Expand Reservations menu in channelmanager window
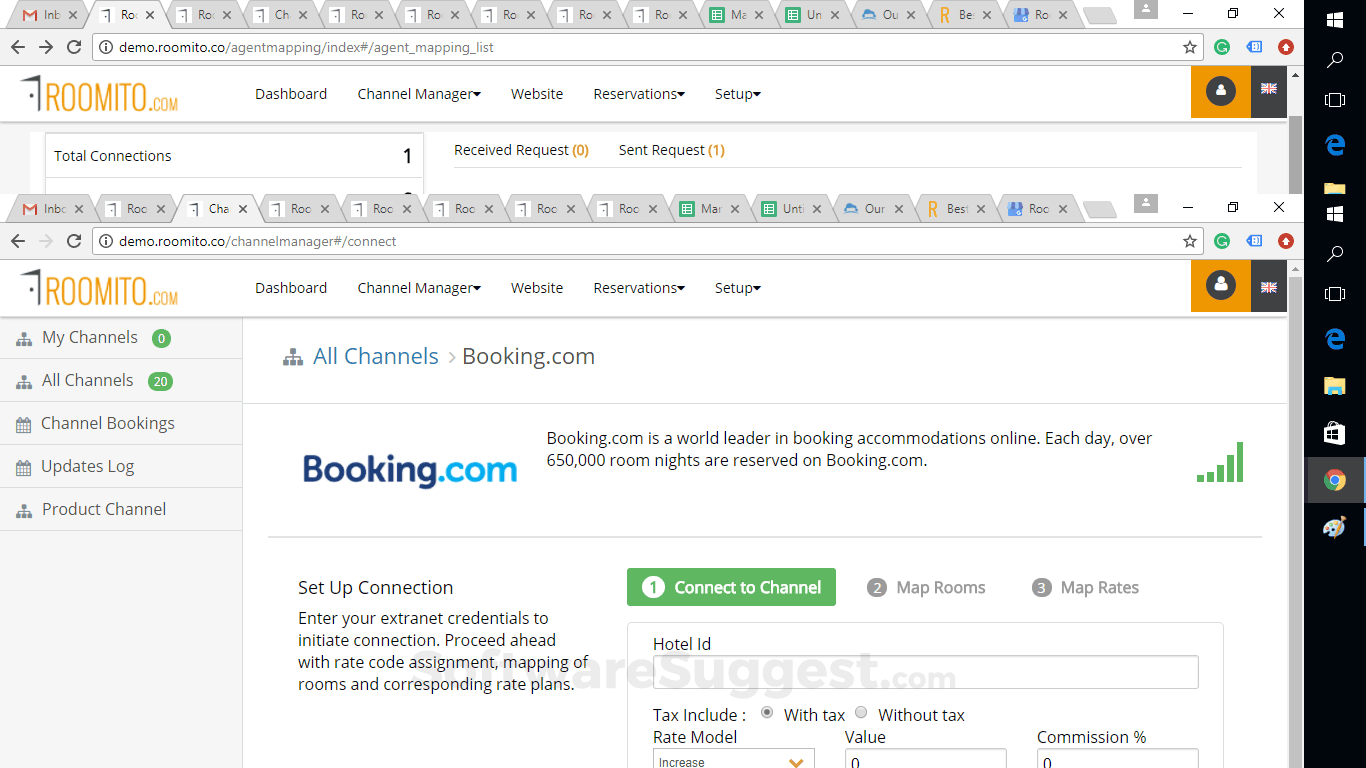Screen dimensions: 1366x768 pyautogui.click(x=639, y=288)
